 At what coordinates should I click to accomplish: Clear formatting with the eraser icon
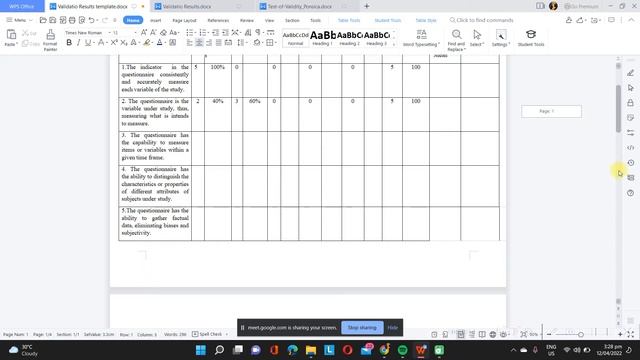pyautogui.click(x=163, y=32)
